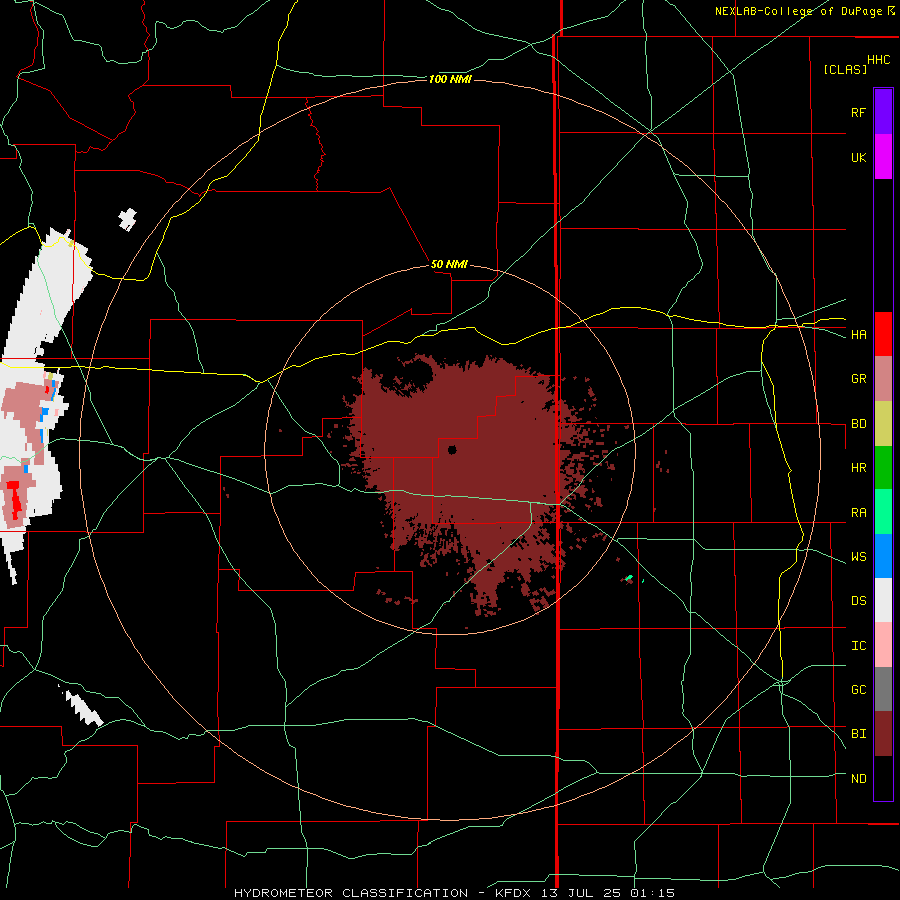The height and width of the screenshot is (900, 900).
Task: Click the "[CLAS]" units label
Action: tap(844, 69)
